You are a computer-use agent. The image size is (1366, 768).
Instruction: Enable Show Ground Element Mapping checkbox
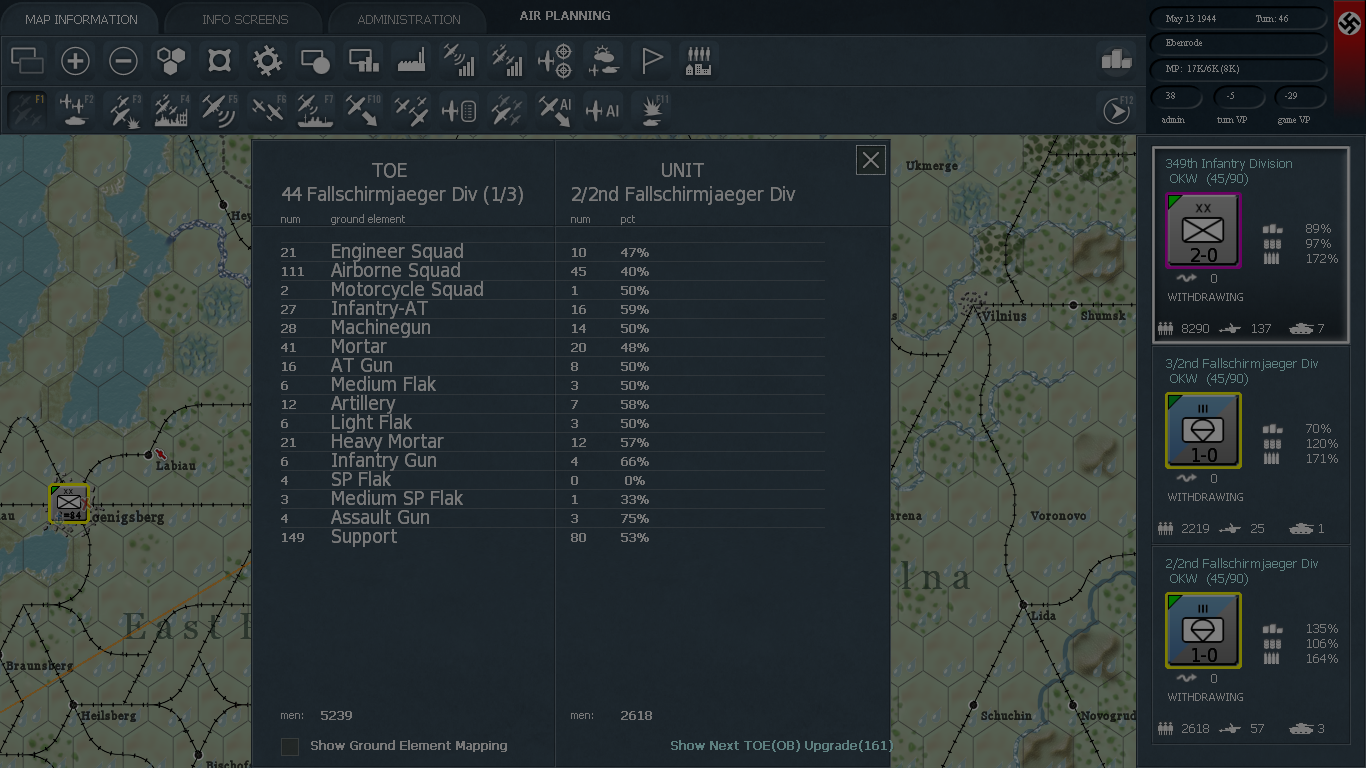[290, 746]
